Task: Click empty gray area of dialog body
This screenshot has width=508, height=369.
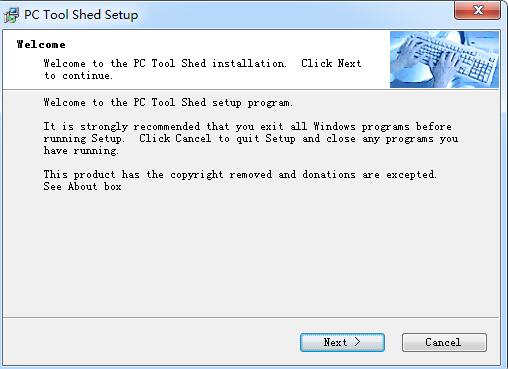Action: 250,253
